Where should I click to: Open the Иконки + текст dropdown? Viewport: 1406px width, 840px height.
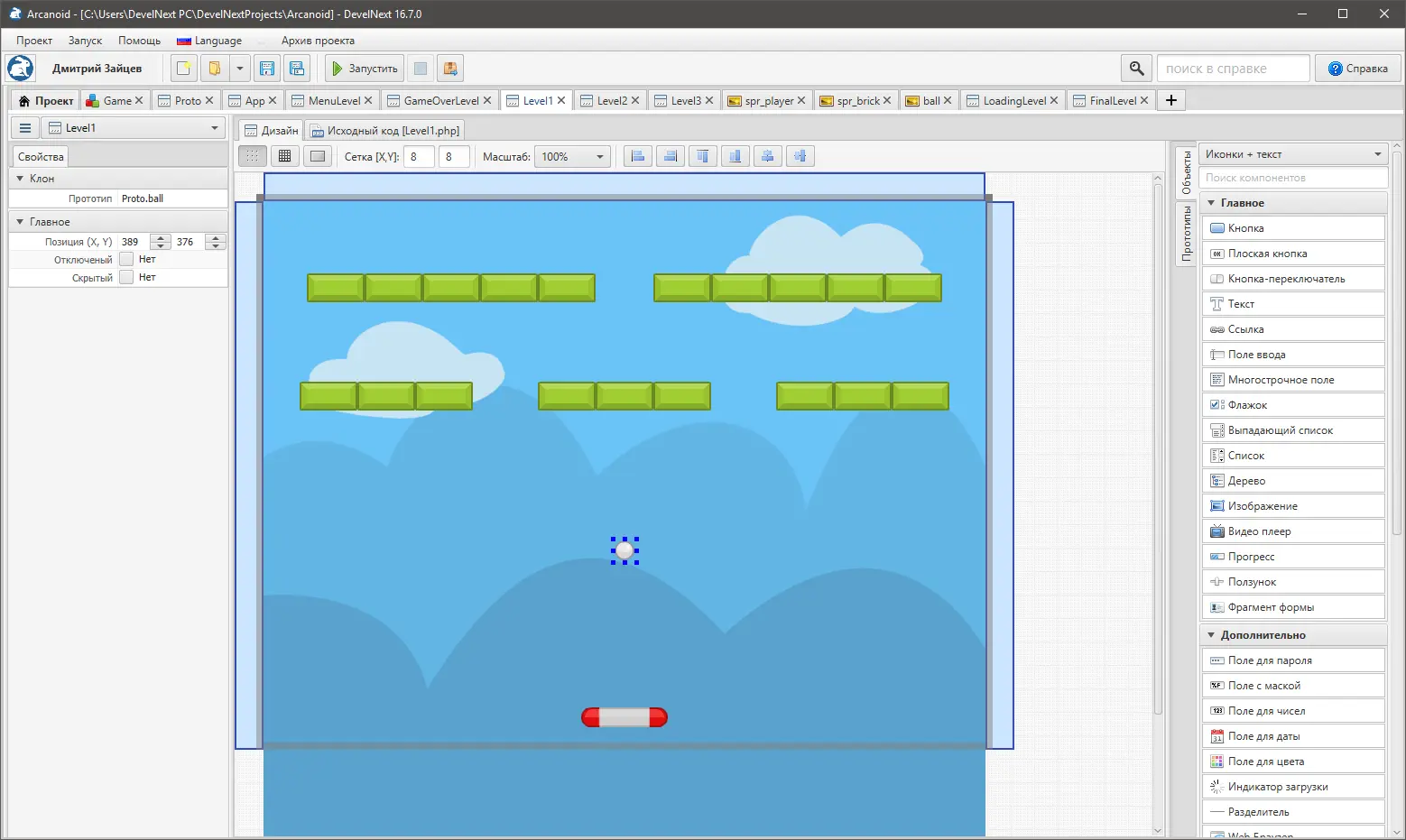point(1292,154)
